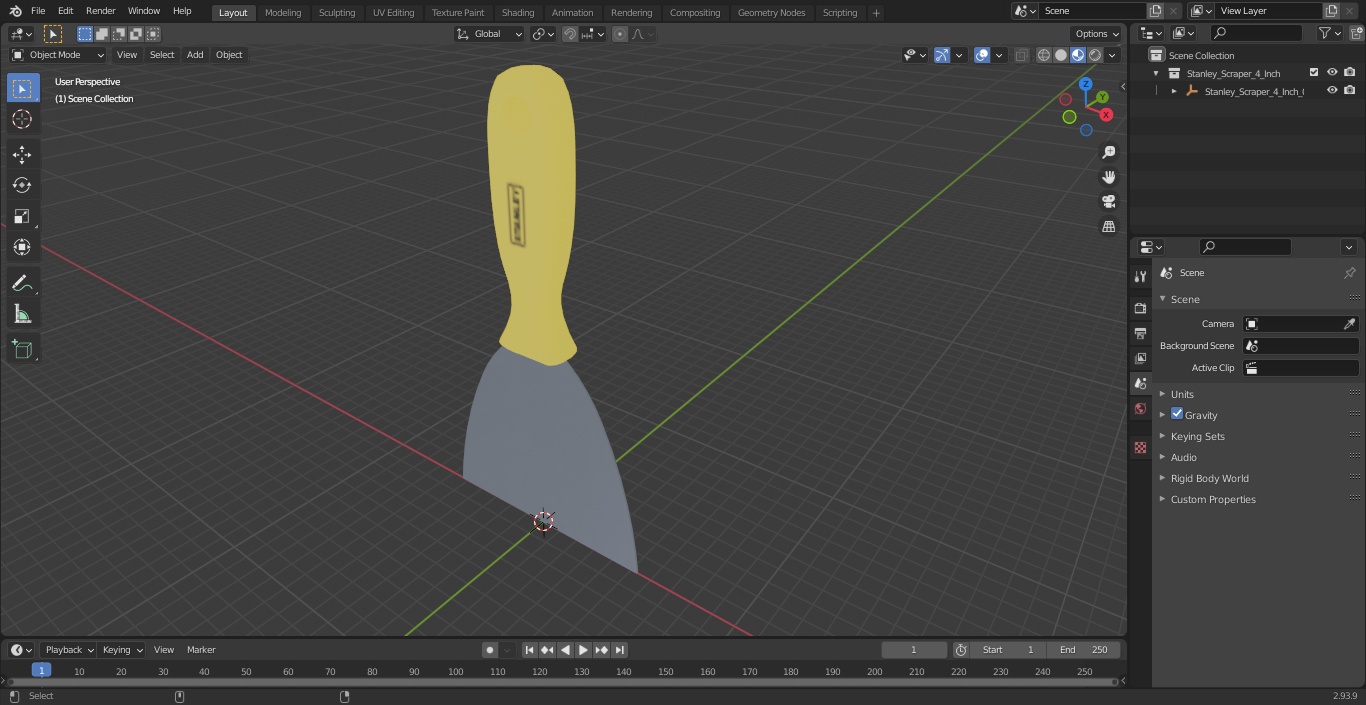
Task: Play the animation forward
Action: [583, 650]
